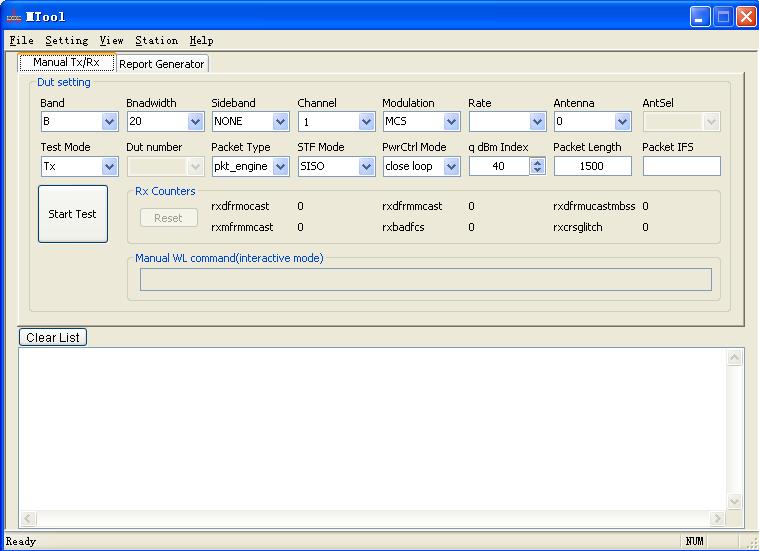This screenshot has width=759, height=551.
Task: Click the Rx Counters group title
Action: [165, 191]
